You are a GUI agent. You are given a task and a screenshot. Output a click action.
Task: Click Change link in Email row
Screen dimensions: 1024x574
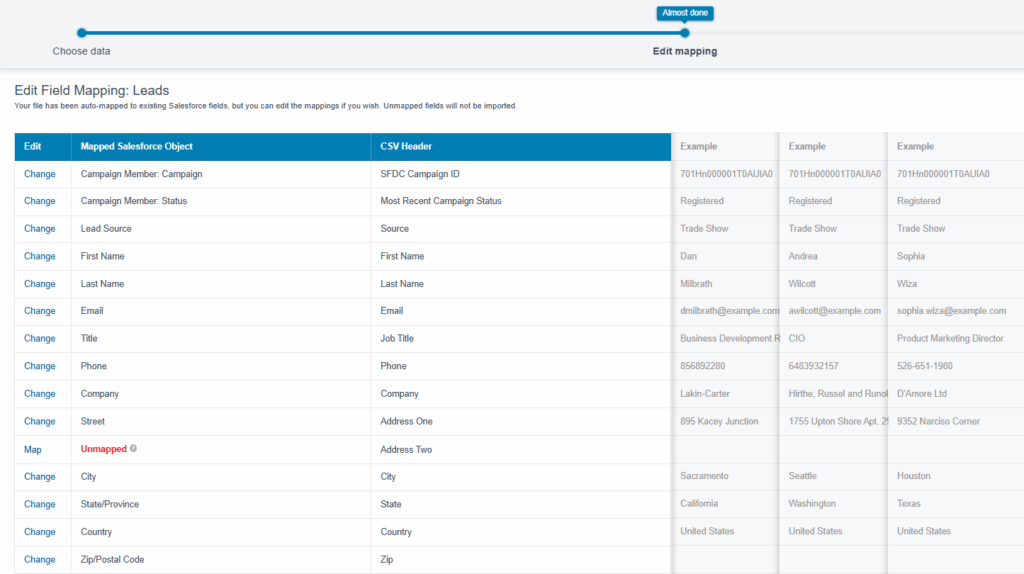[x=39, y=311]
